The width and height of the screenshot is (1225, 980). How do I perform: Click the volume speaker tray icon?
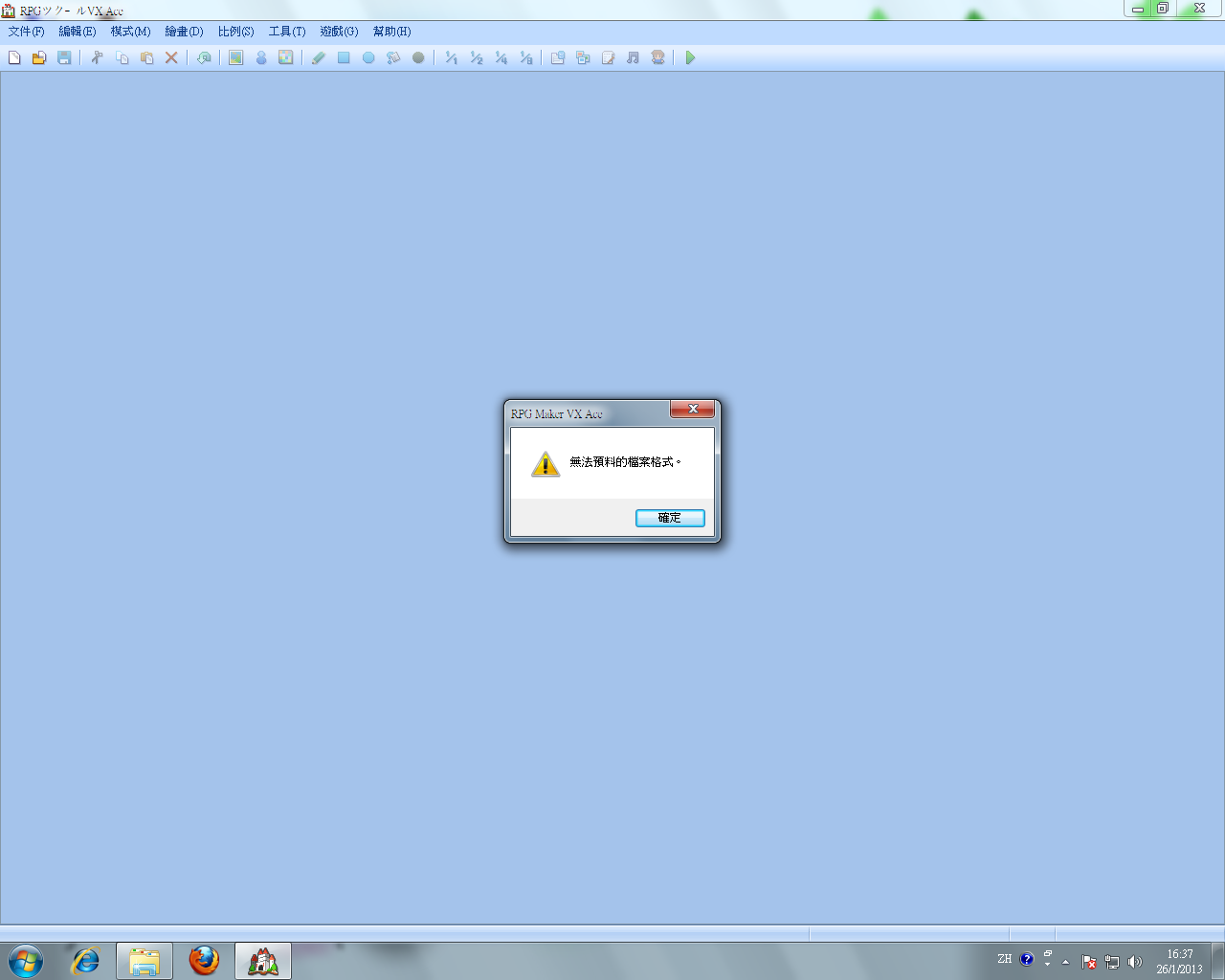(1135, 962)
